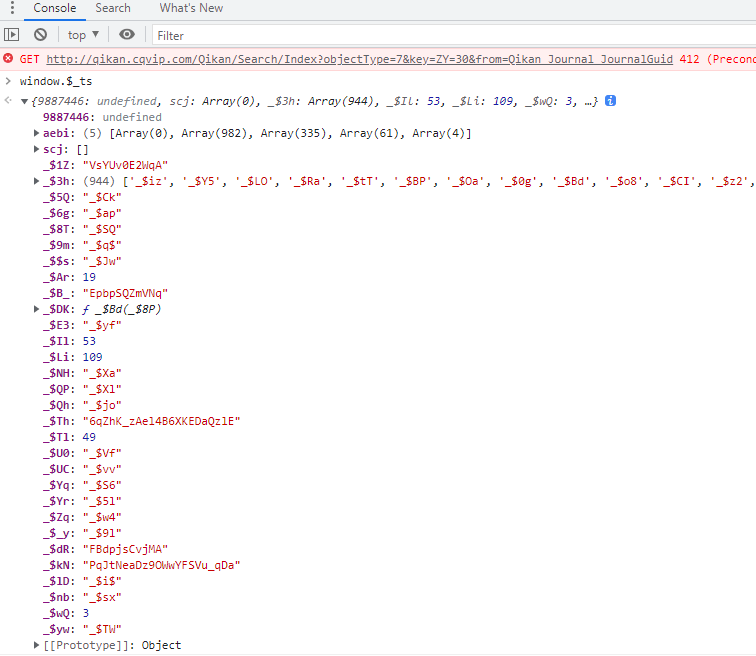Expand the scj empty array
Screen dimensions: 756x656
[x=37, y=150]
